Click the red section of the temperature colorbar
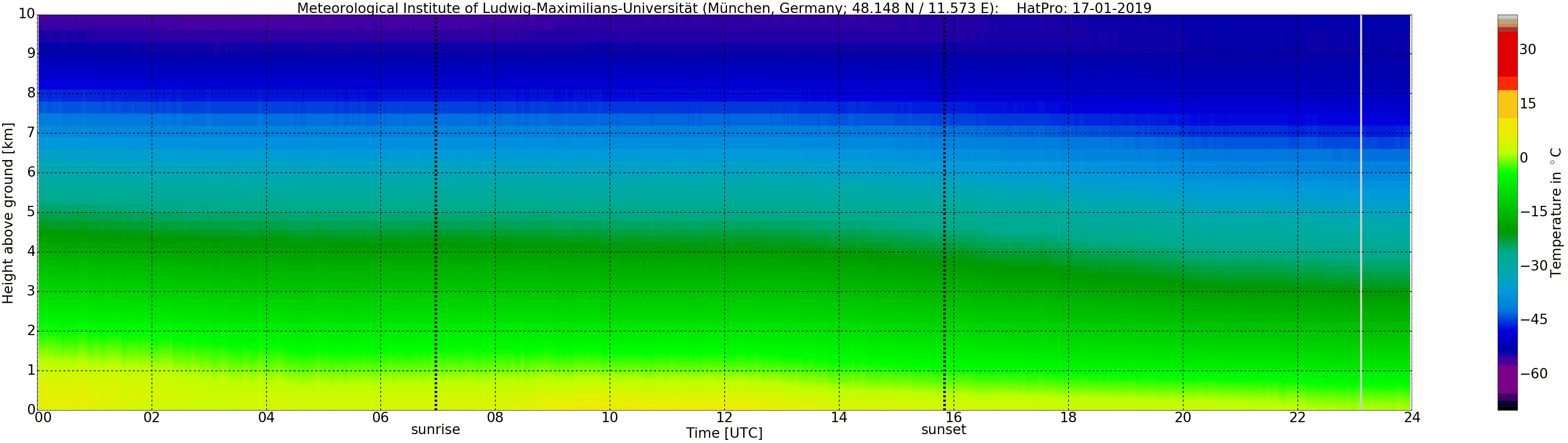 1507,55
